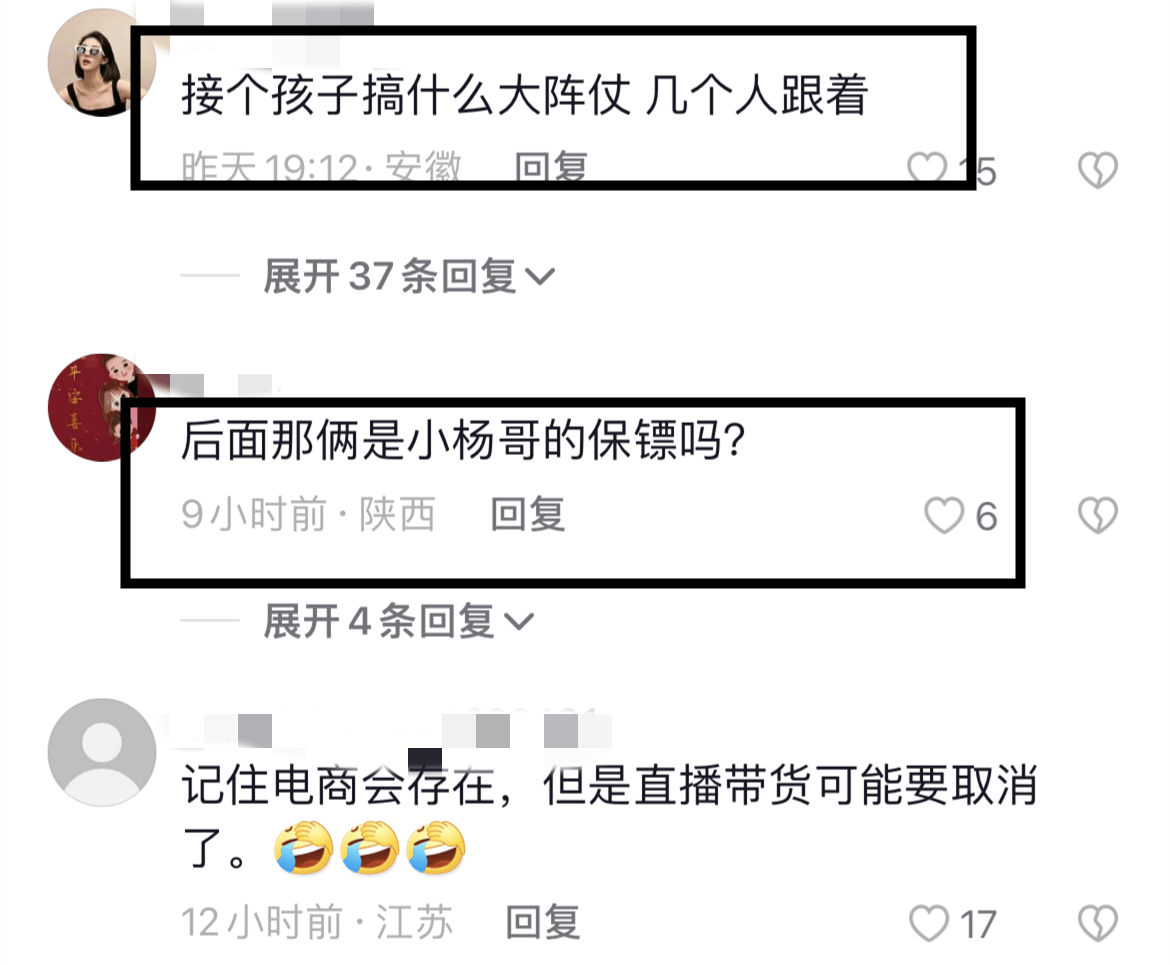
Task: Reply to the 安徽 comment
Action: tap(551, 169)
